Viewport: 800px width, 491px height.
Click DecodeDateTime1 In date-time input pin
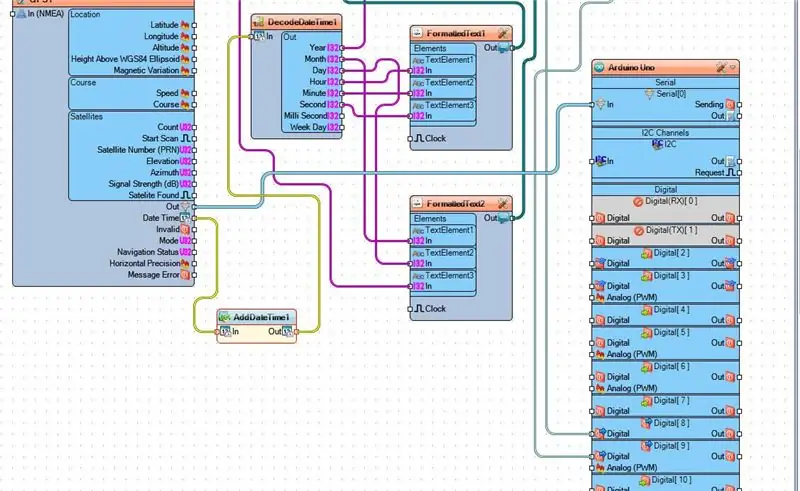tap(259, 36)
